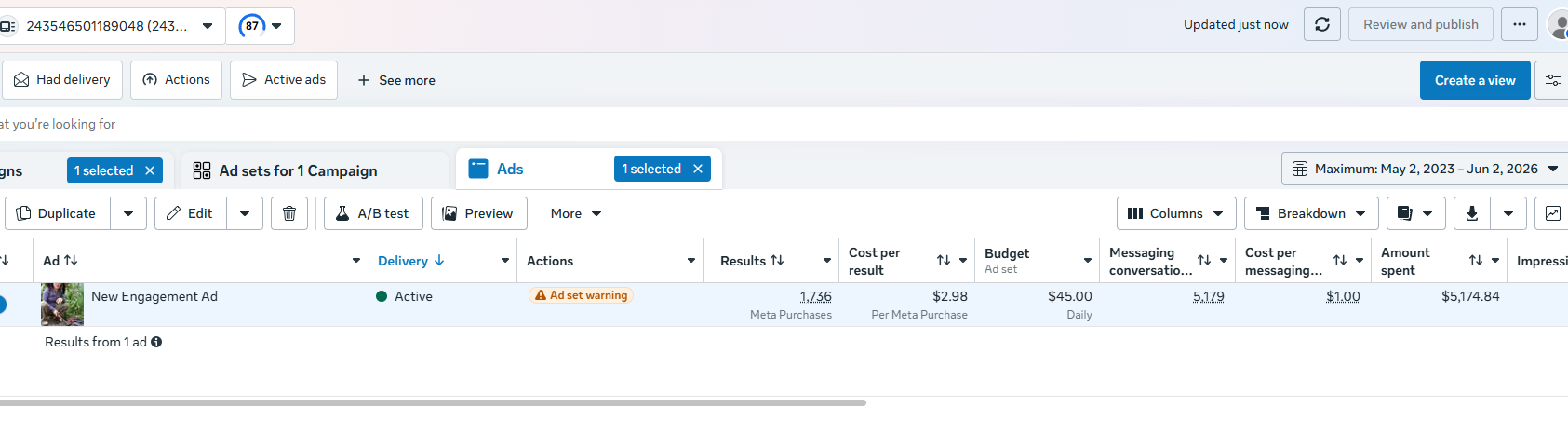Sort by Messaging conversations arrows

1204,261
